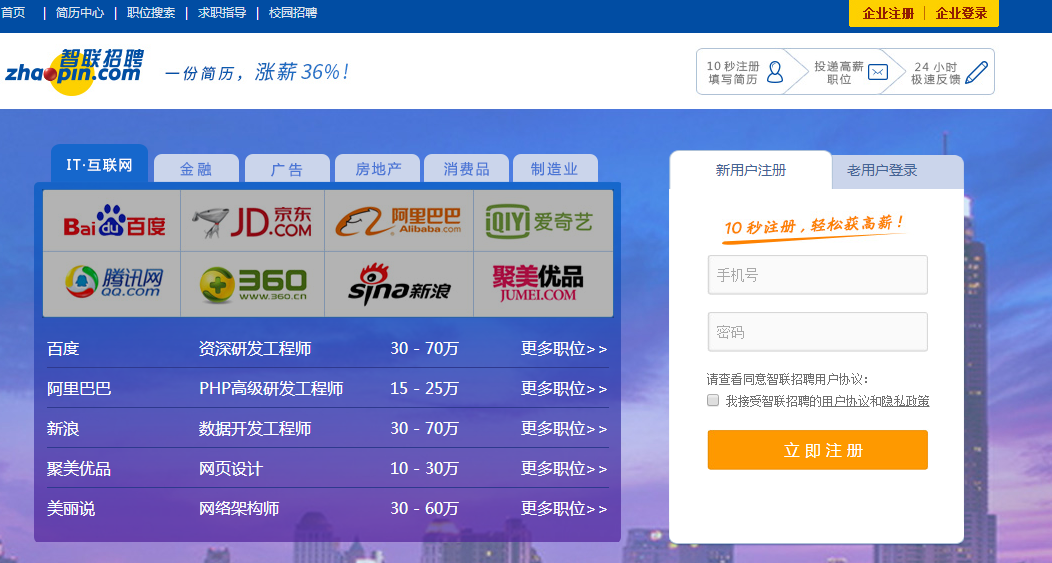Image resolution: width=1052 pixels, height=563 pixels.
Task: Open 求职指导 in top navigation
Action: (x=222, y=13)
